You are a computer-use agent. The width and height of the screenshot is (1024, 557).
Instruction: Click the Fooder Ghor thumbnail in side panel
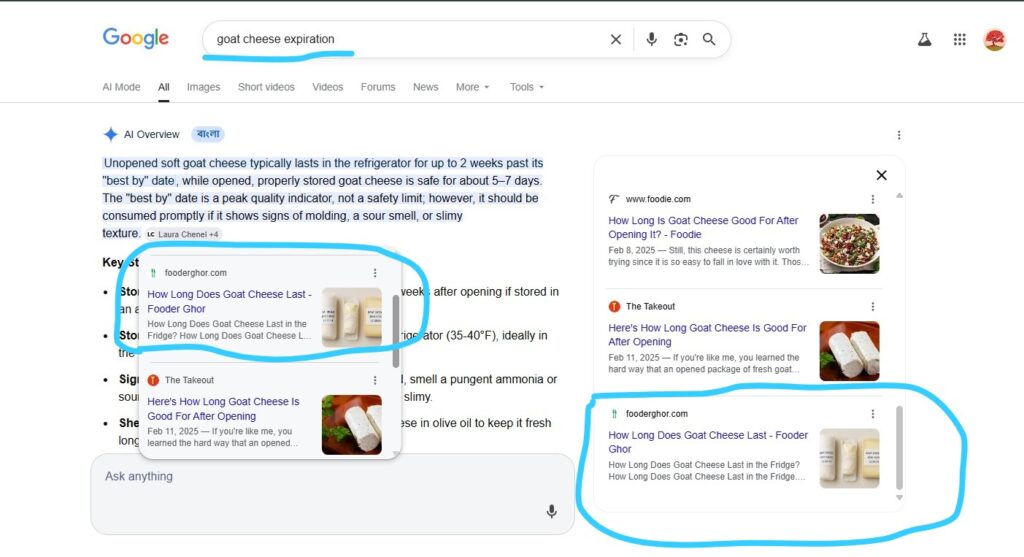849,458
